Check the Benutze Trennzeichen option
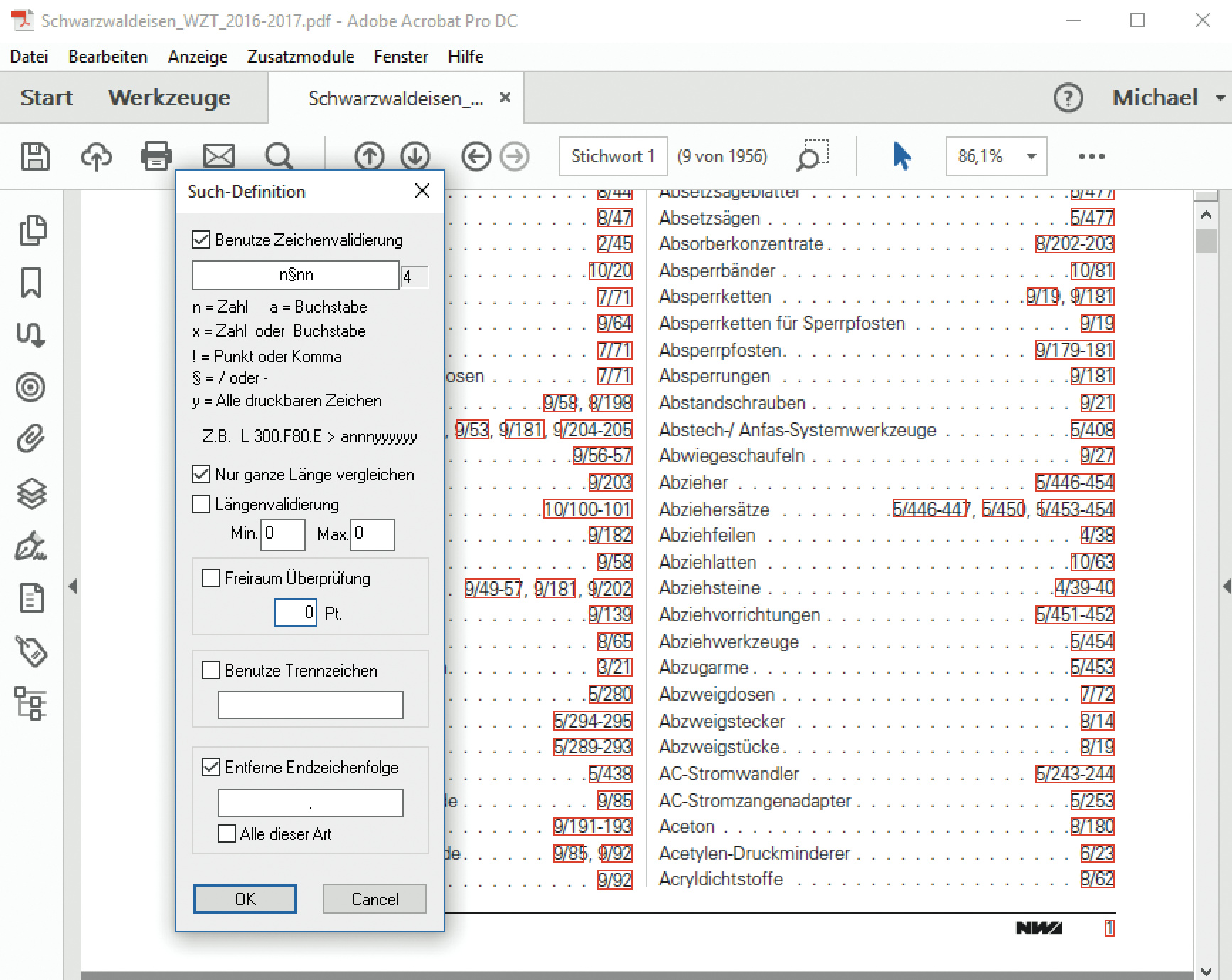 [211, 671]
